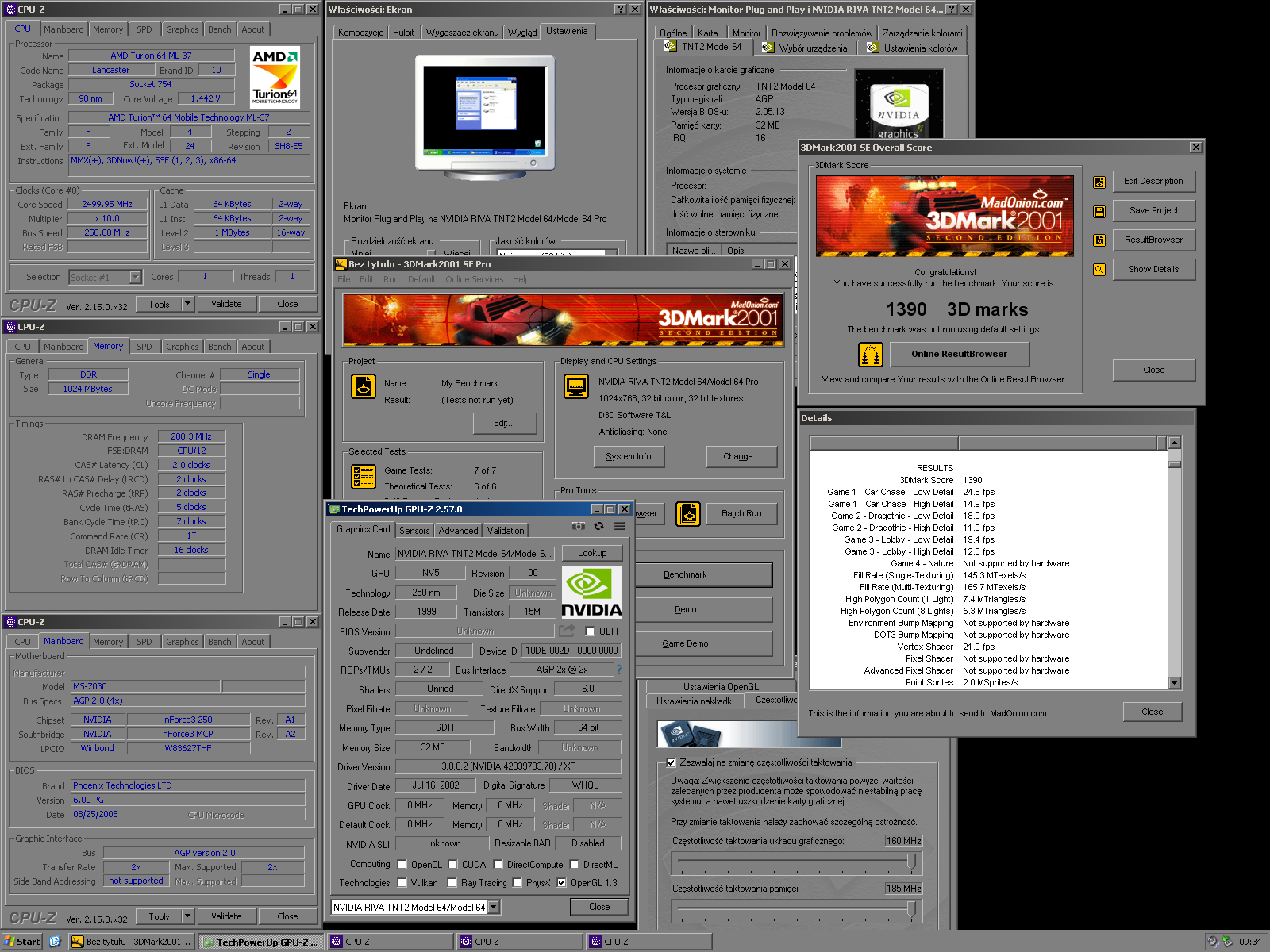Screen dimensions: 1270x952
Task: Open the GPU-Z hamburger menu icon
Action: 620,527
